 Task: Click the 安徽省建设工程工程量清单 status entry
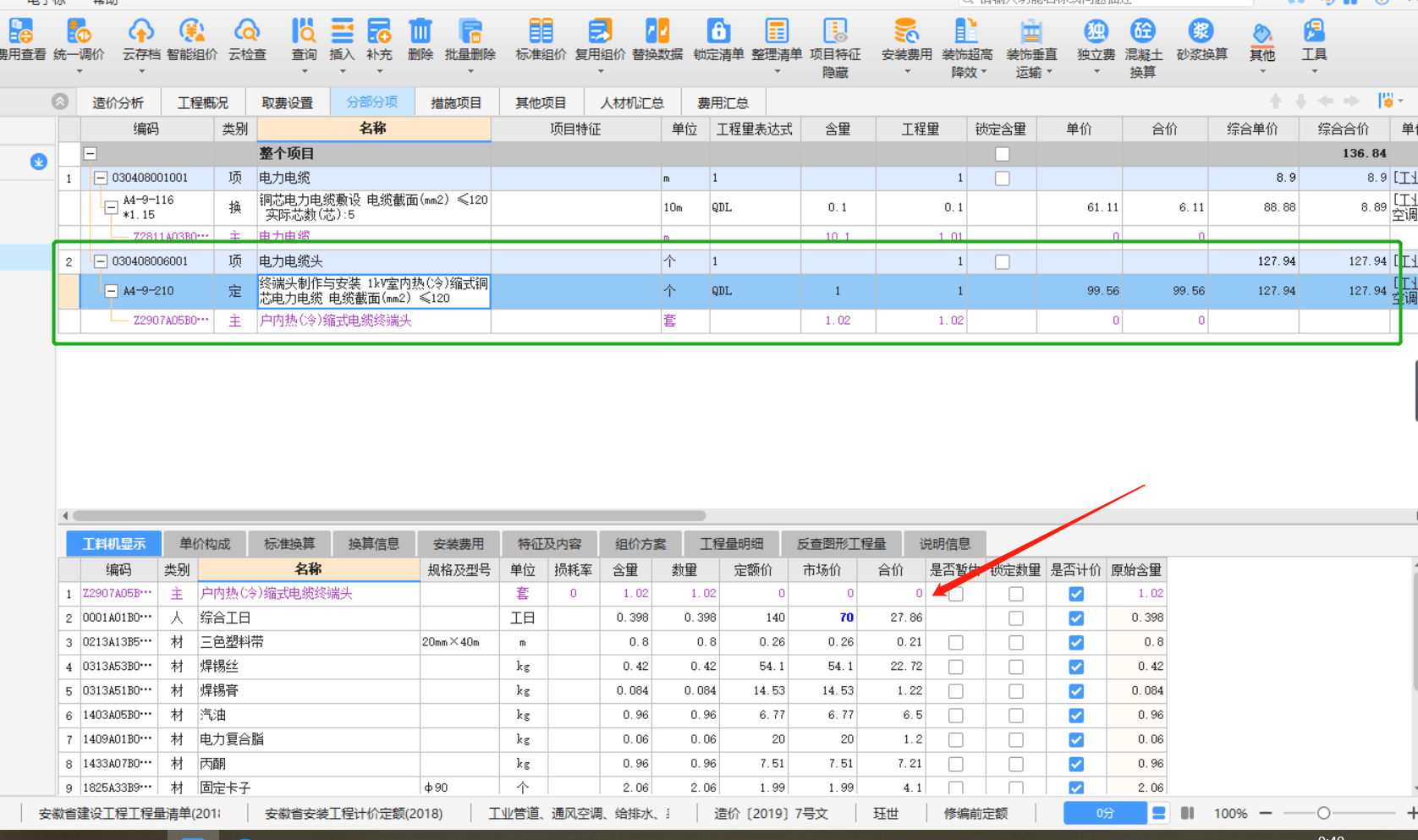tap(129, 814)
